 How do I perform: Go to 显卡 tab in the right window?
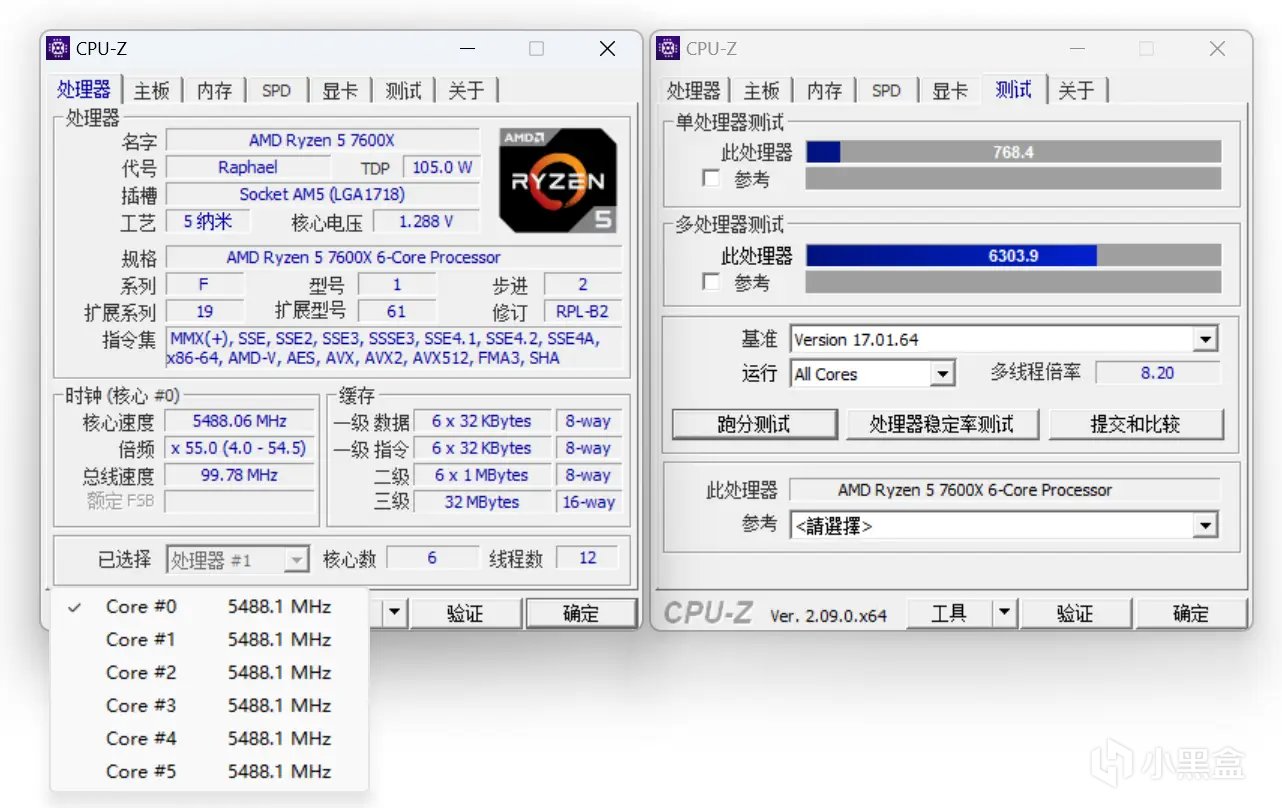pyautogui.click(x=949, y=90)
